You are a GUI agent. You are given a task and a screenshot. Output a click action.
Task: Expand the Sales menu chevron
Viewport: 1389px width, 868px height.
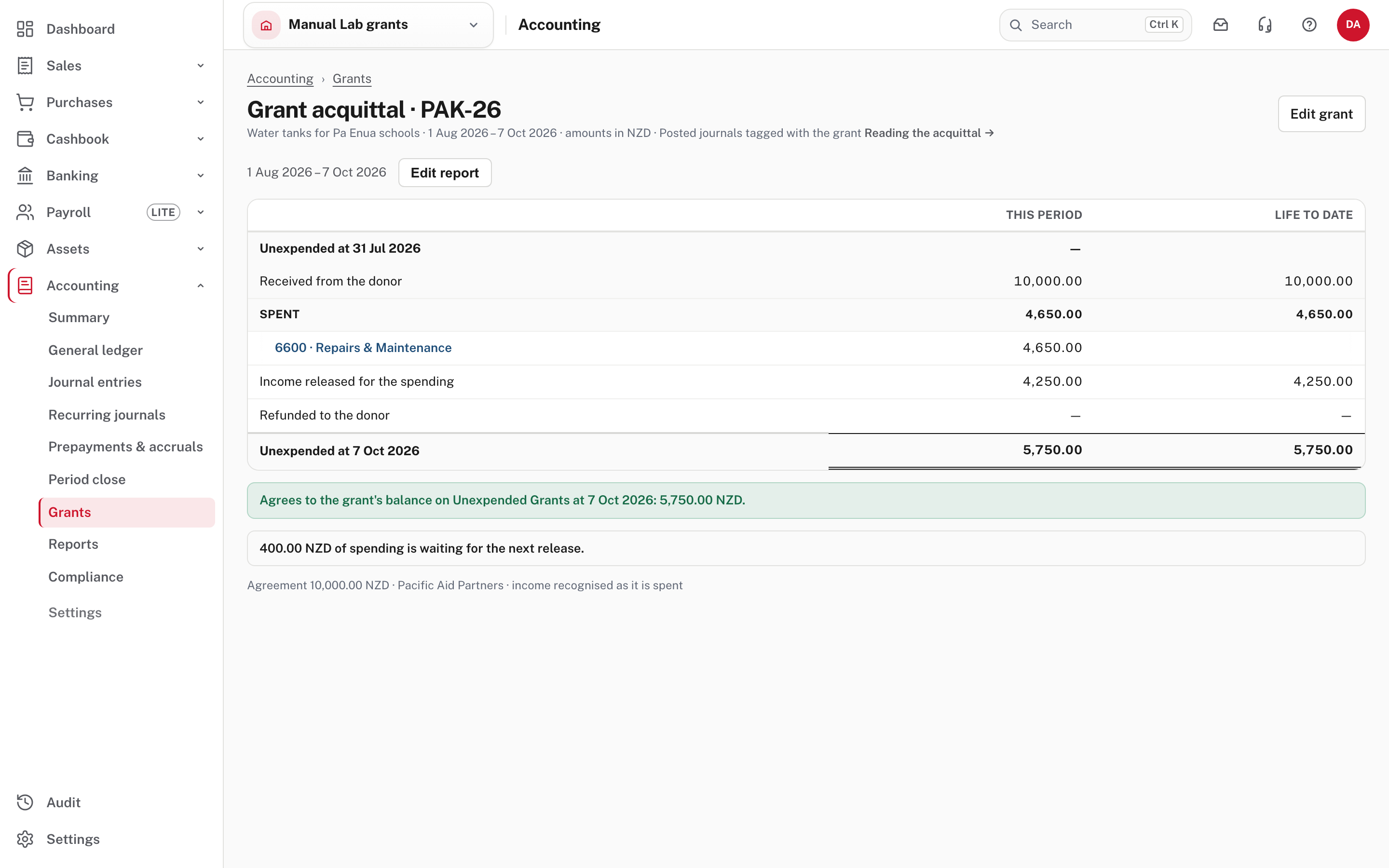[x=200, y=66]
